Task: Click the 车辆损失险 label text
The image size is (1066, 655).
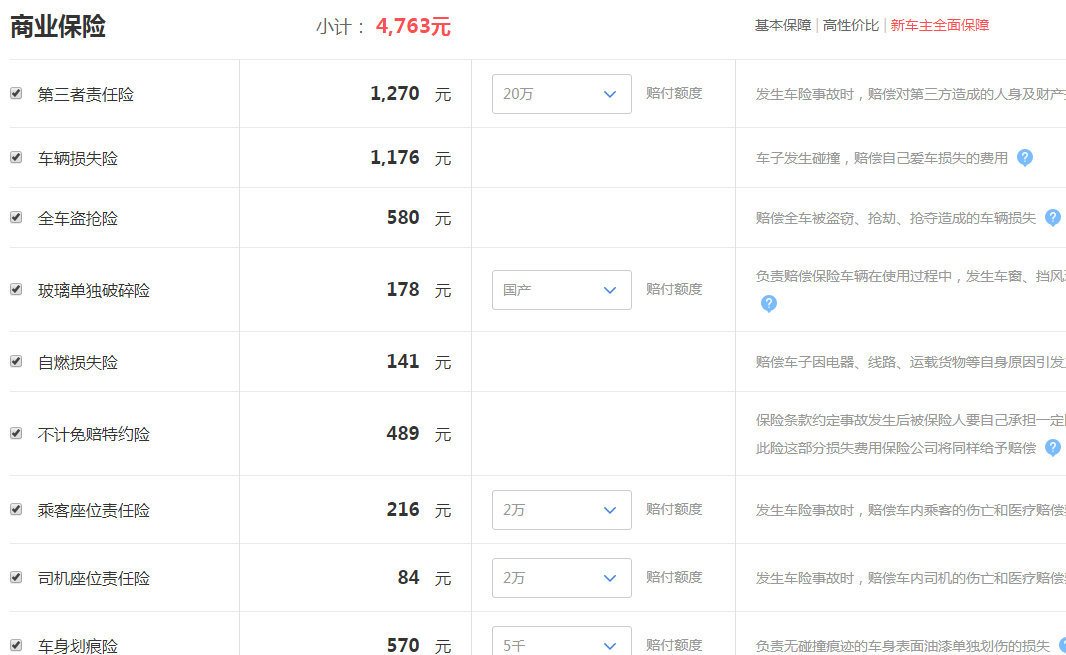Action: [78, 158]
